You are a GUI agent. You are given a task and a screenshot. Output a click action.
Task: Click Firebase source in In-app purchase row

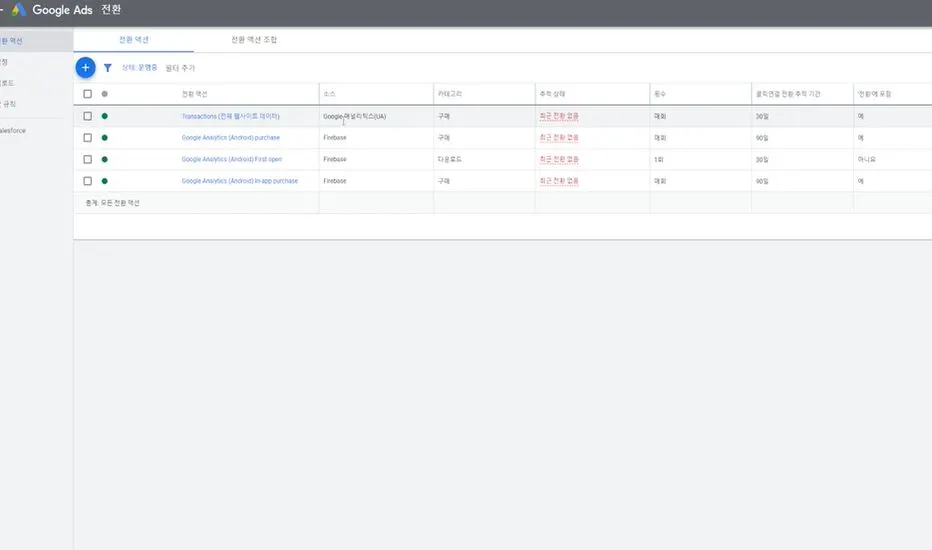(x=335, y=181)
